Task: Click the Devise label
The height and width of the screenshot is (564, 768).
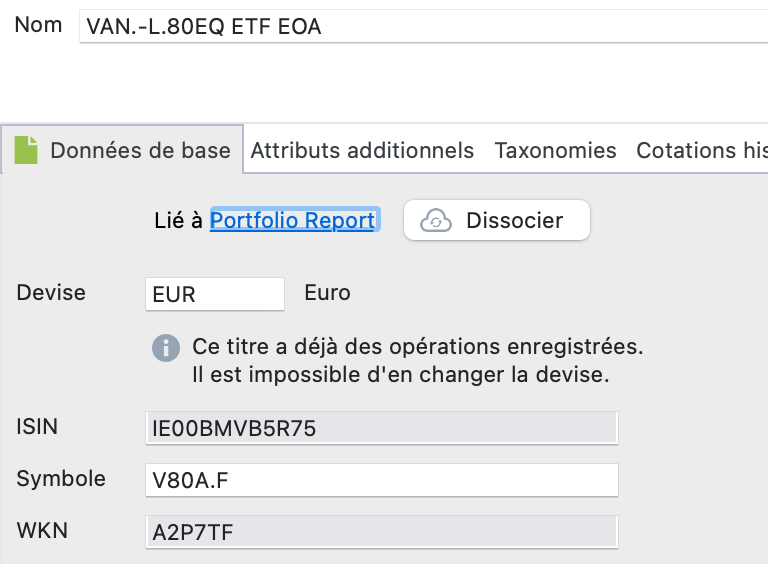Action: coord(51,293)
